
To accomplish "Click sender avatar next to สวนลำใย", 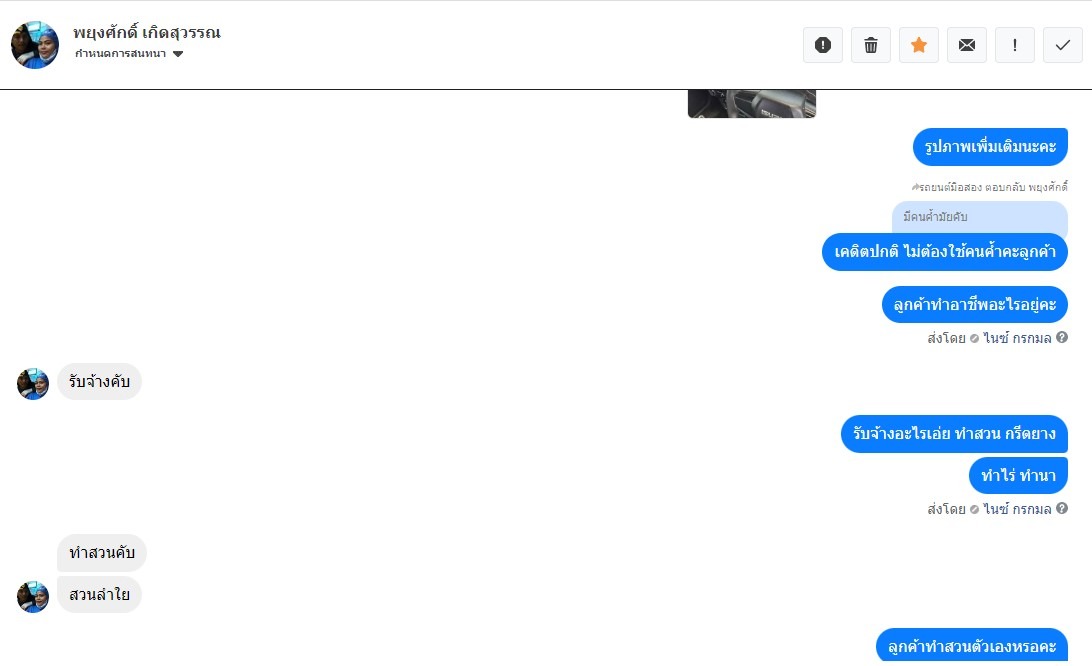I will [33, 597].
